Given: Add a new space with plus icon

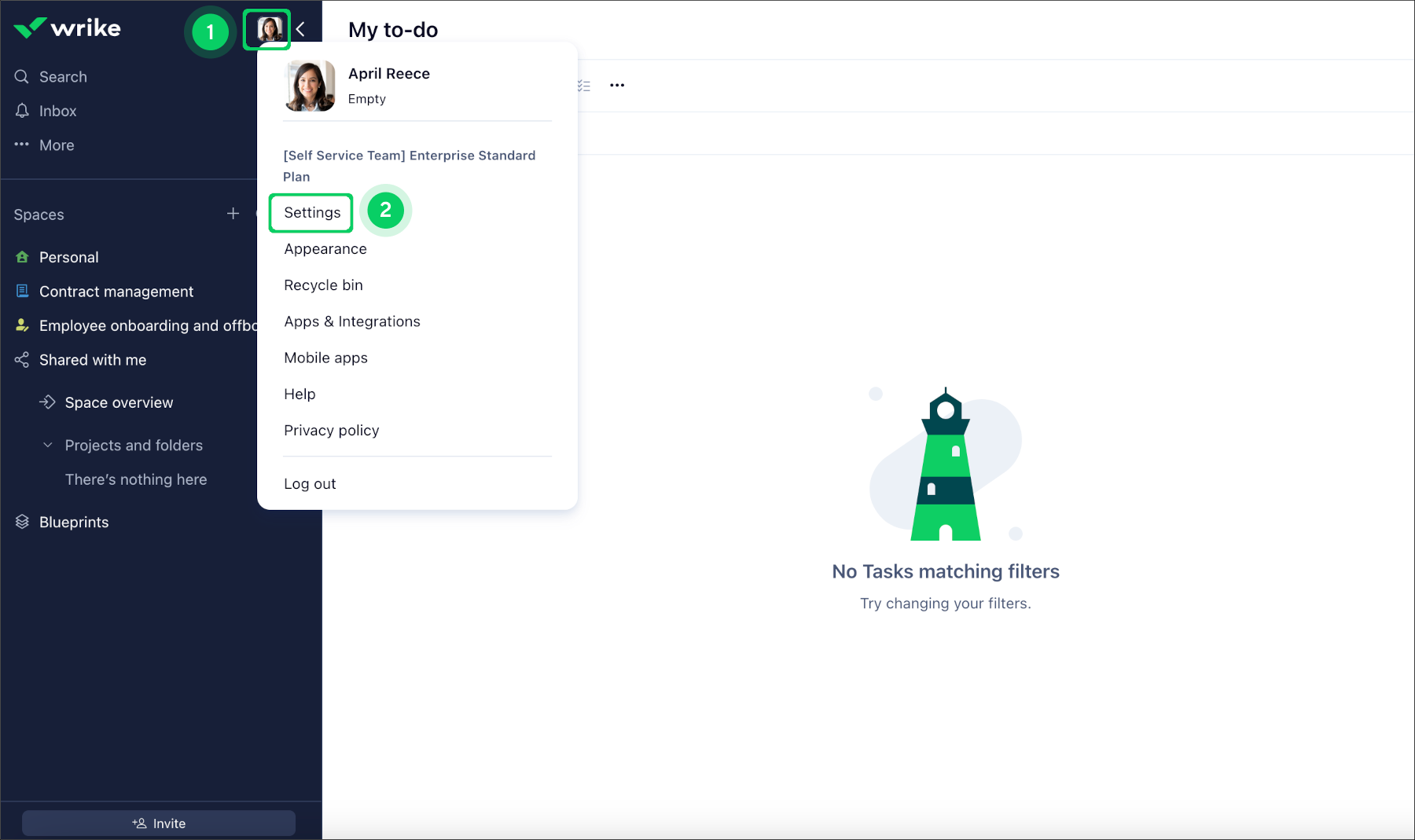Looking at the screenshot, I should [x=233, y=214].
